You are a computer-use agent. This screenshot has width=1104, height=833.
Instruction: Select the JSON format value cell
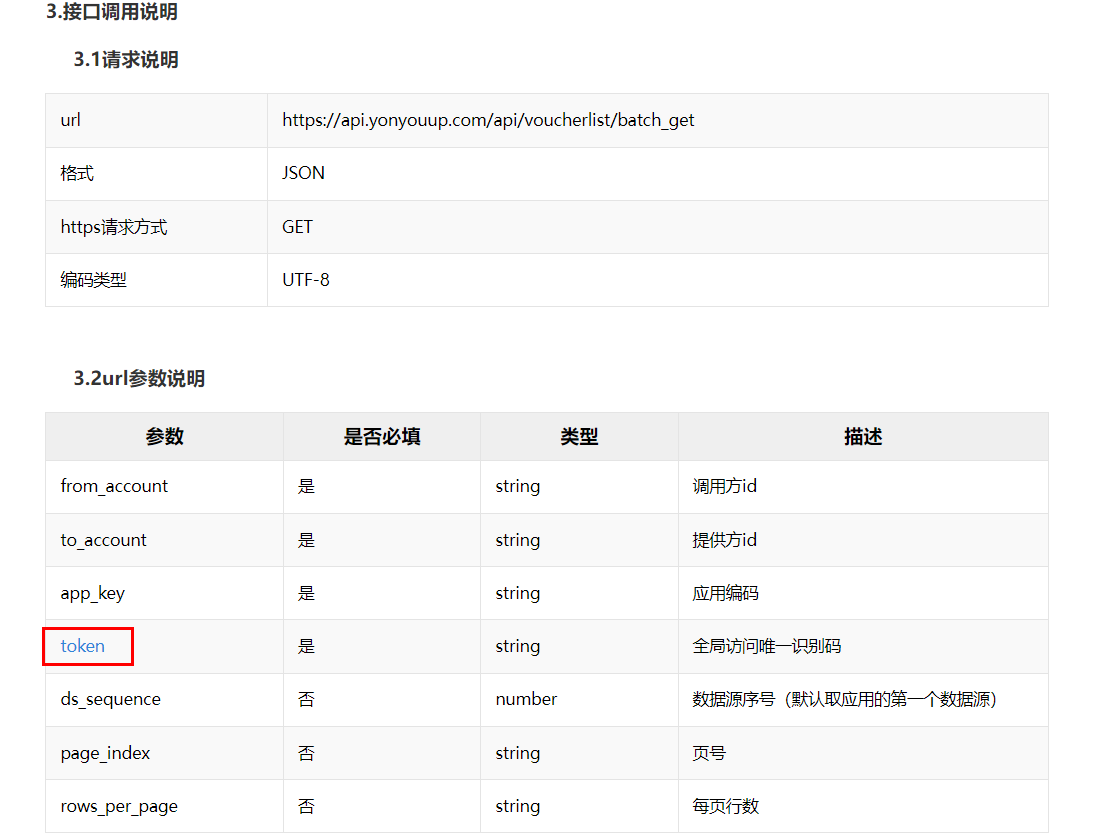(303, 173)
